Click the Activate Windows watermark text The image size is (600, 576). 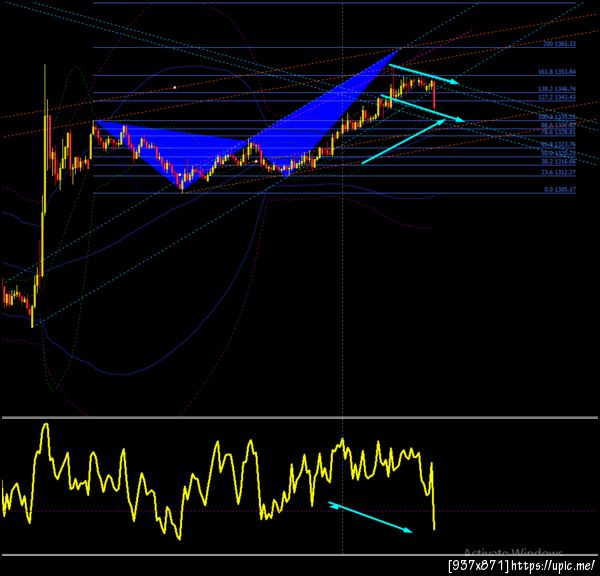pyautogui.click(x=513, y=552)
